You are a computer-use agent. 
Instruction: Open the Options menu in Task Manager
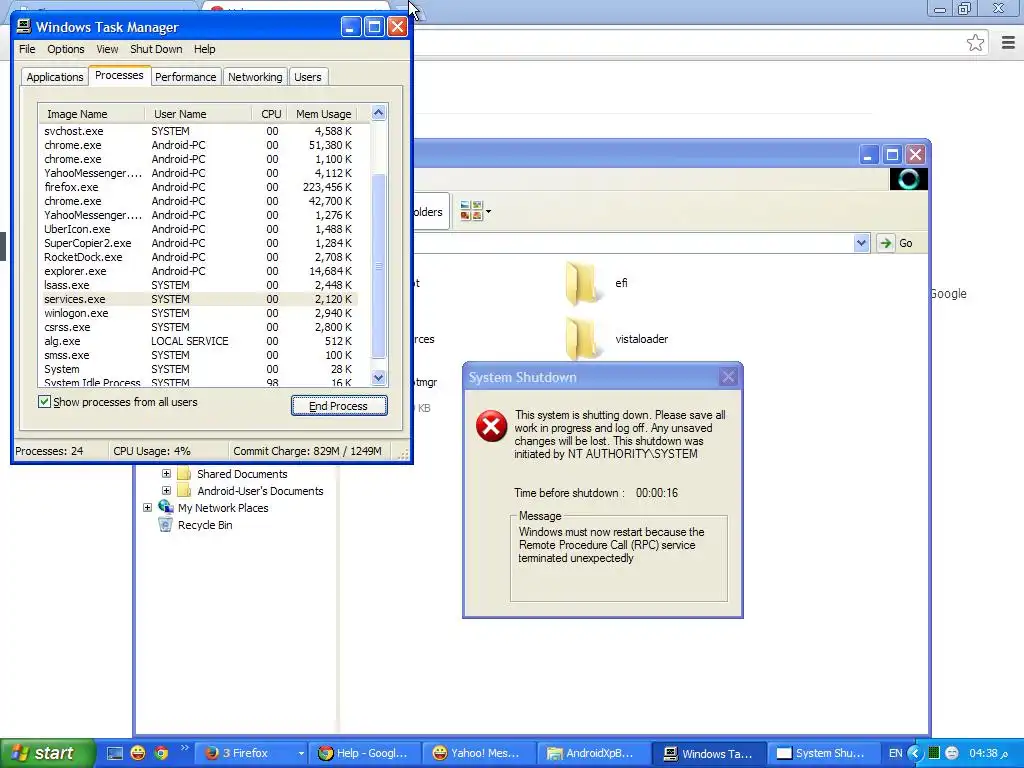pos(65,49)
